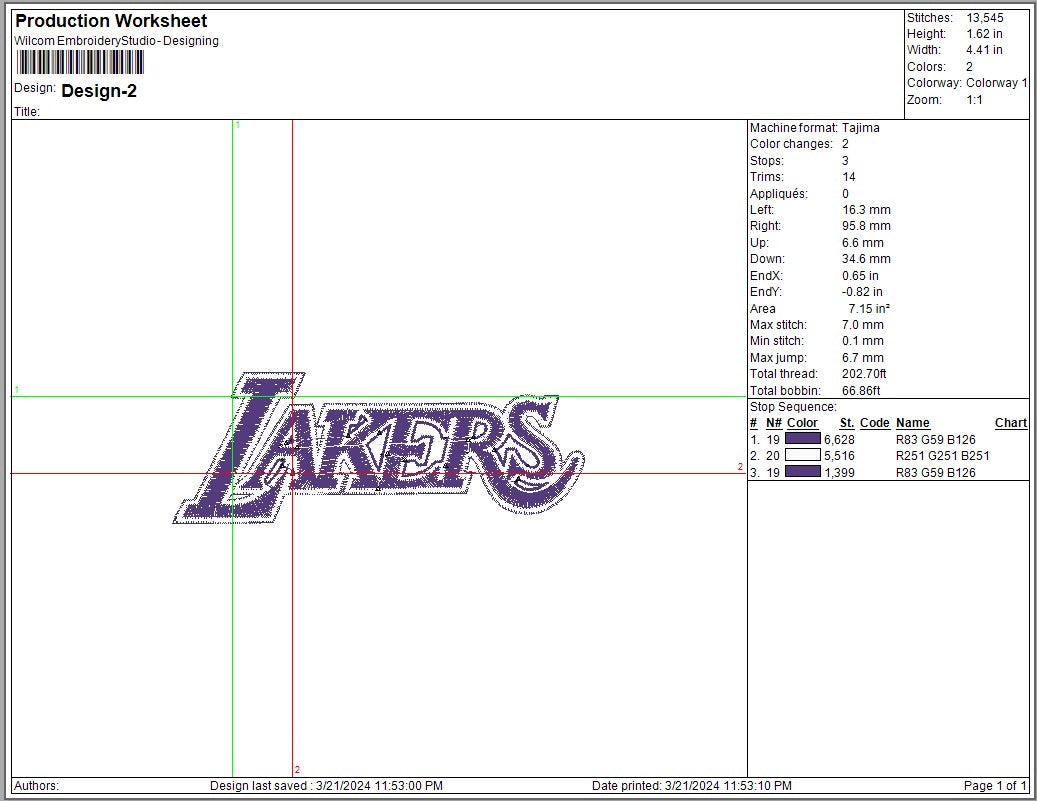Click the 'Code' column header
The height and width of the screenshot is (801, 1037).
tap(874, 423)
